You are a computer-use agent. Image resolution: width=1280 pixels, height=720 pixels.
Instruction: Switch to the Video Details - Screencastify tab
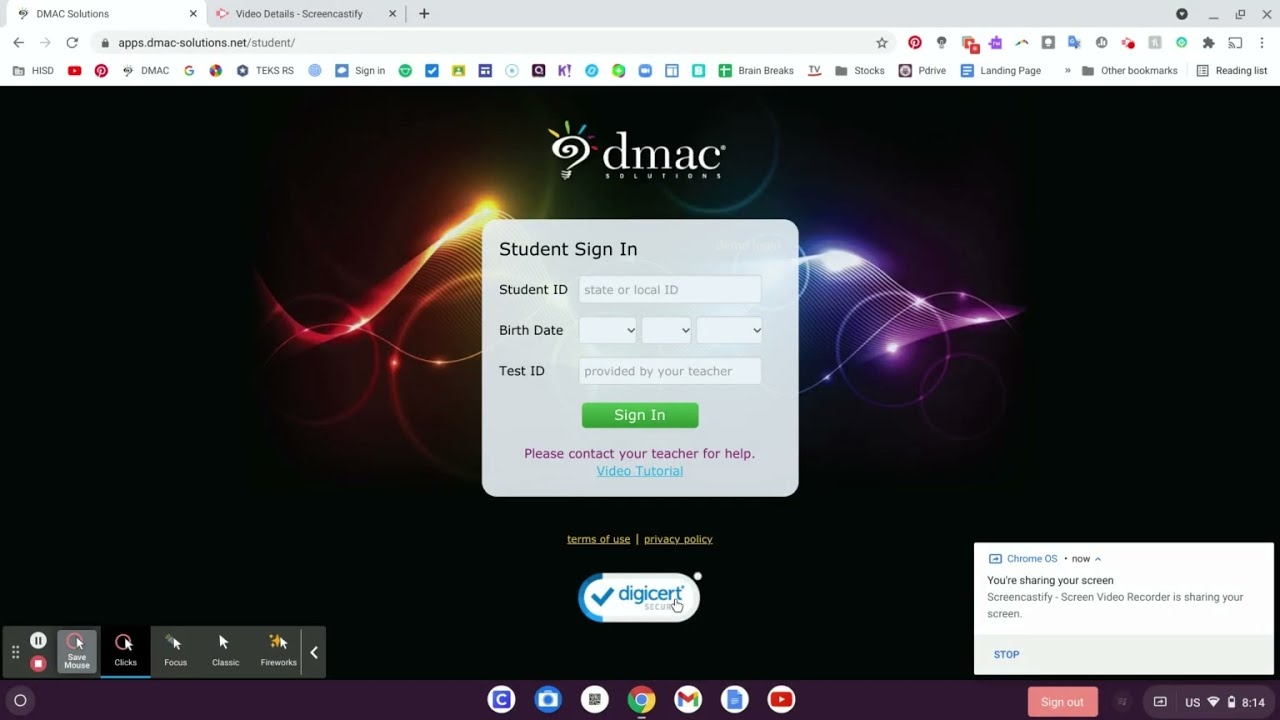tap(300, 14)
